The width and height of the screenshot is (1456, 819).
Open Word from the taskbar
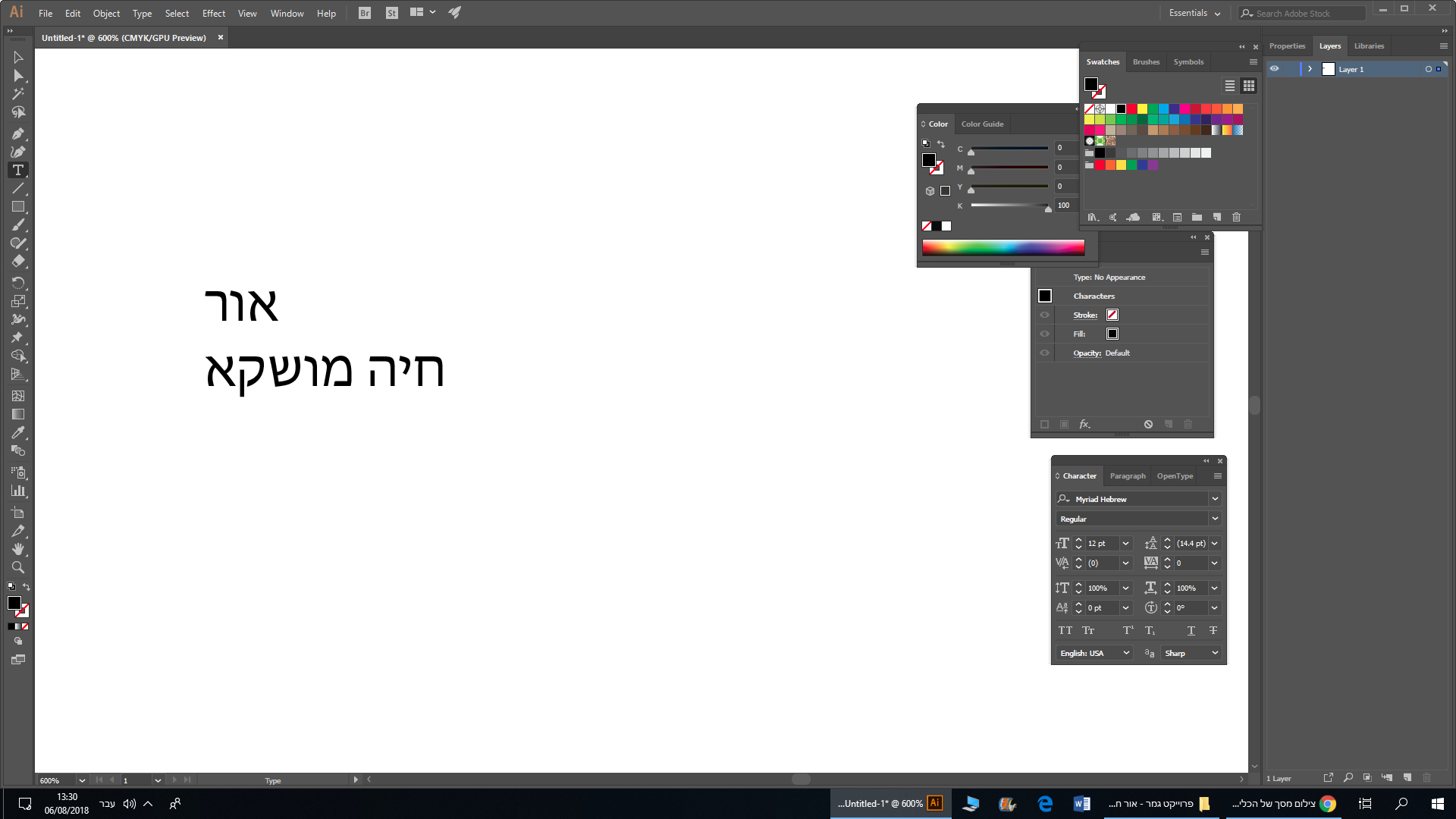[1082, 803]
